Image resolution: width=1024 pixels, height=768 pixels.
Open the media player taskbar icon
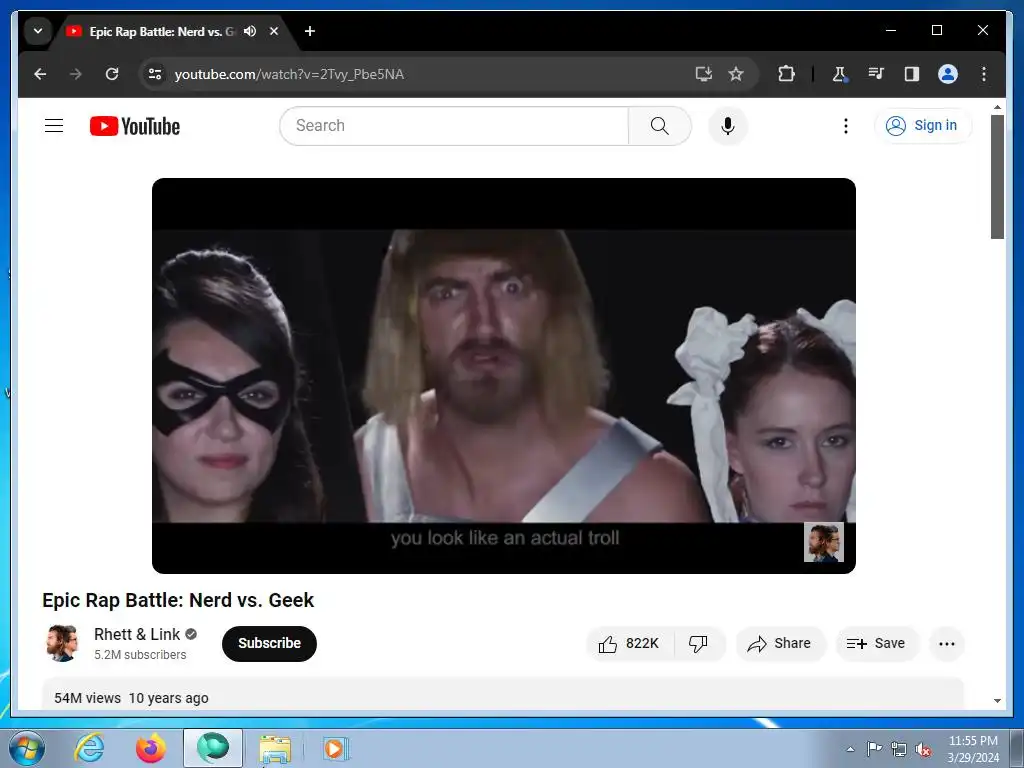point(336,748)
